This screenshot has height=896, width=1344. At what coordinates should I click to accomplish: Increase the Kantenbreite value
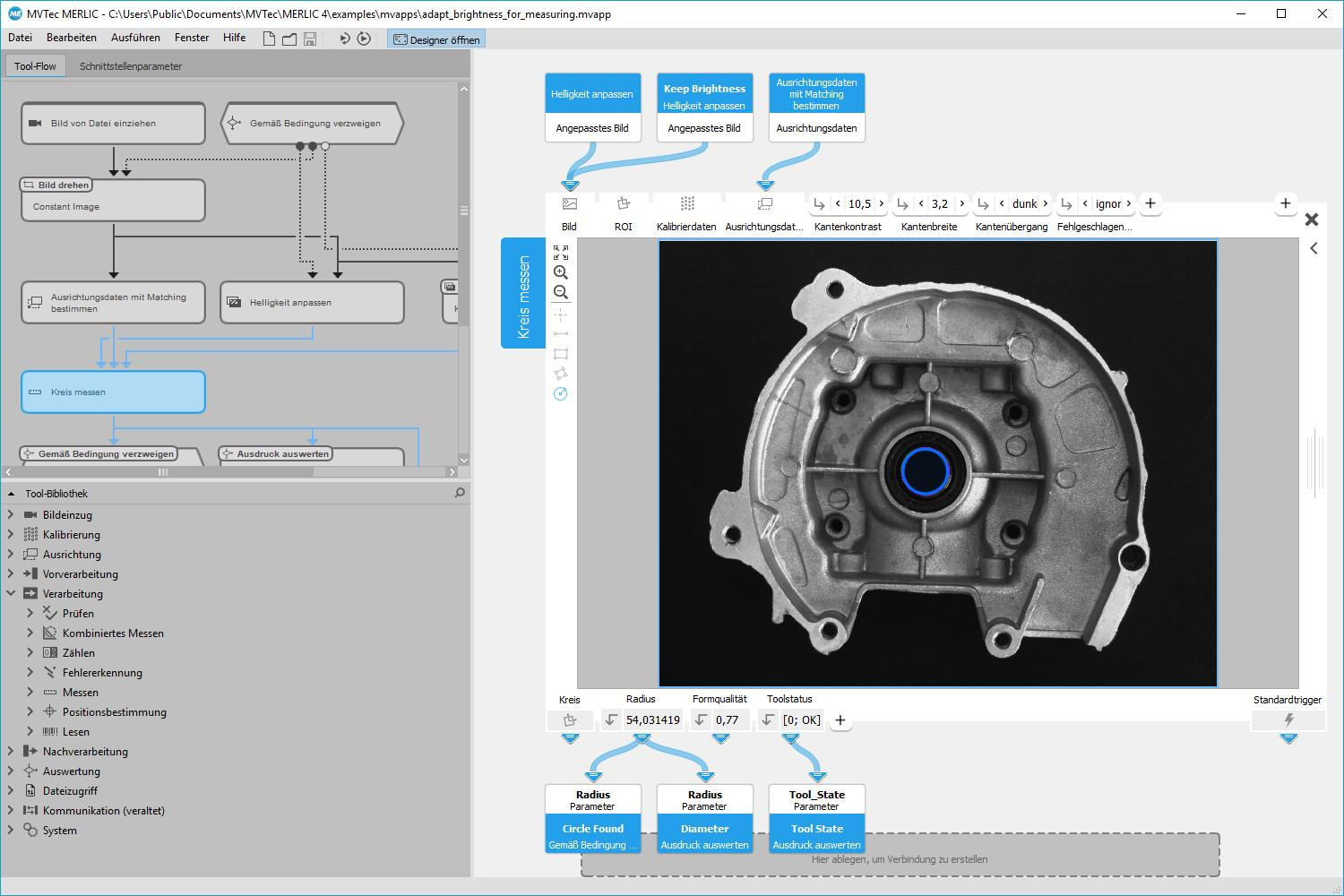tap(961, 203)
